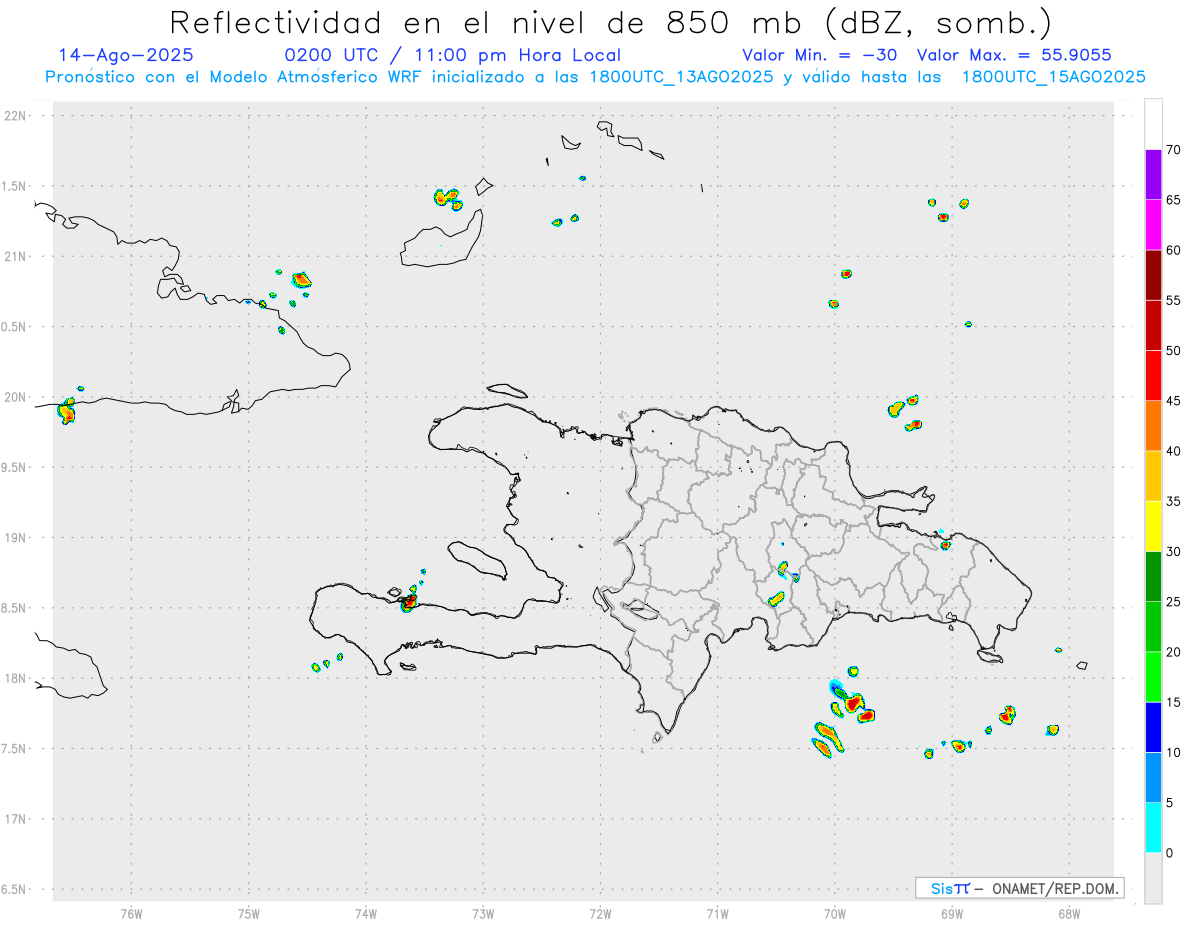The image size is (1200, 927).
Task: Click the '68W' longitude label
Action: click(x=1068, y=914)
